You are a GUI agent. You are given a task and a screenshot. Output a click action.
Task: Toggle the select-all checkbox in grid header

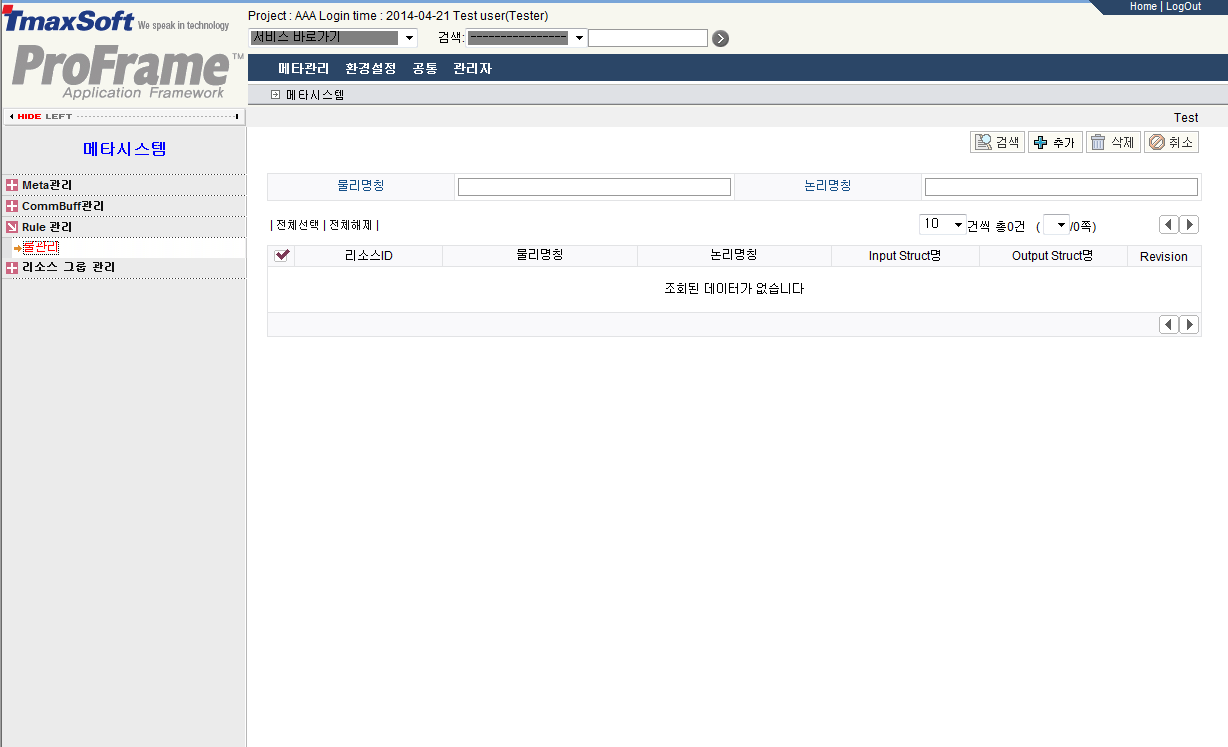pyautogui.click(x=281, y=255)
